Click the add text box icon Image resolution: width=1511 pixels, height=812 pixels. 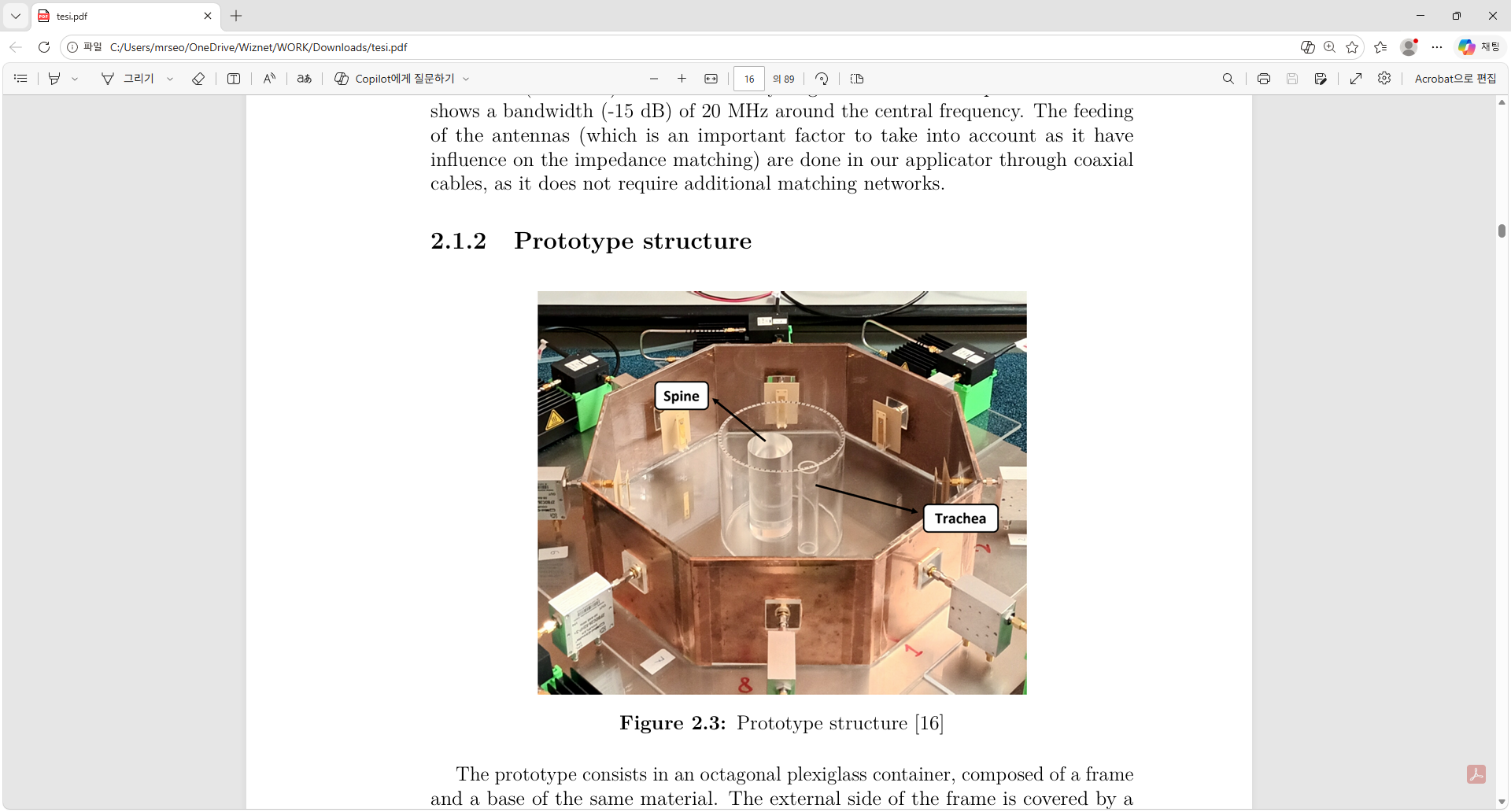click(234, 79)
